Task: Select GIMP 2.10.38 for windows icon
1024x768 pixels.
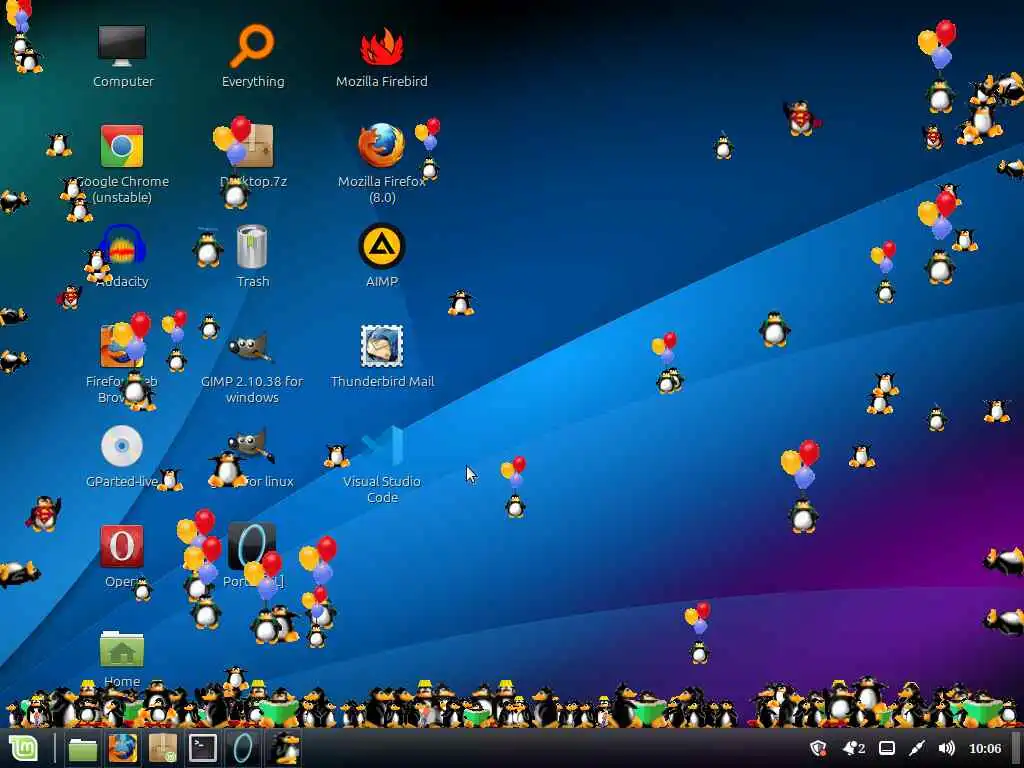Action: click(x=252, y=346)
